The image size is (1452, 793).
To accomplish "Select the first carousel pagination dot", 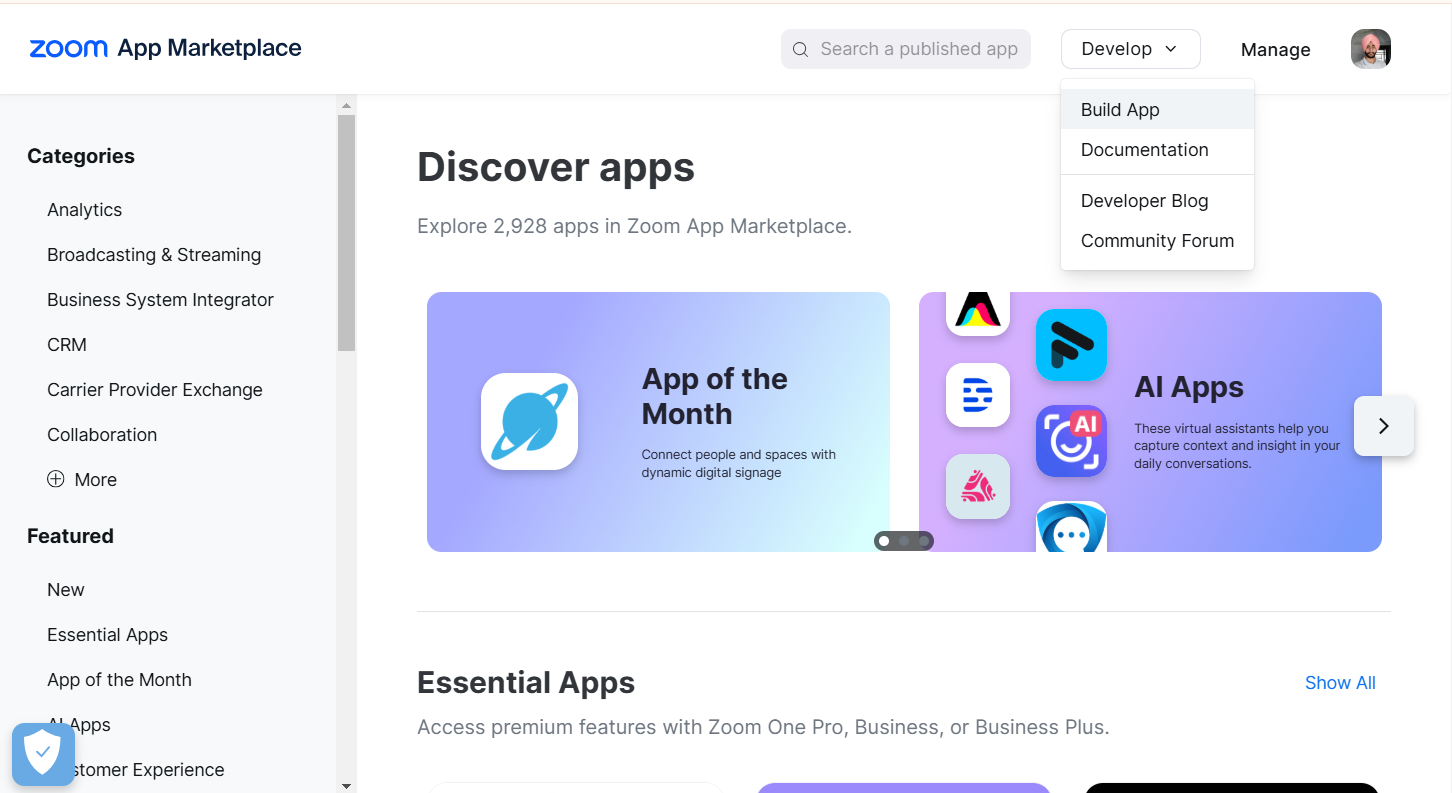I will click(884, 541).
